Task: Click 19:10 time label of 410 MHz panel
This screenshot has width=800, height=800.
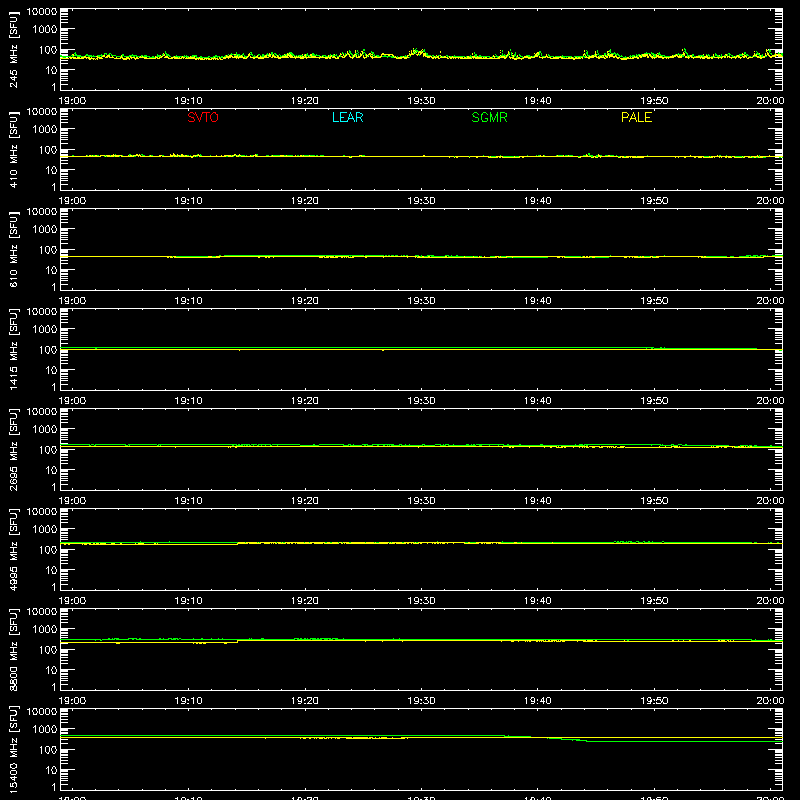Action: click(x=189, y=201)
